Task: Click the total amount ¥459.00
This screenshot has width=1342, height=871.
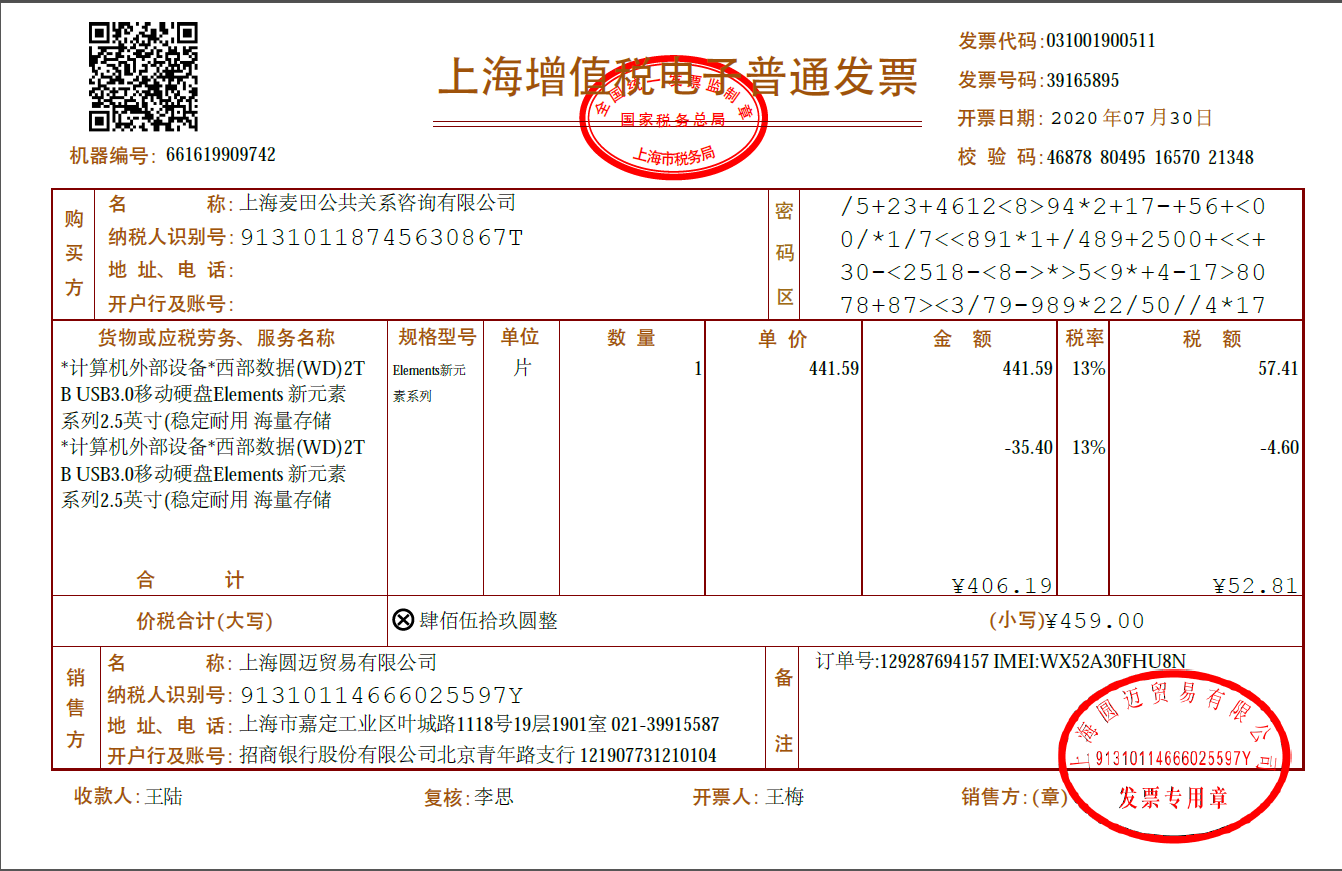Action: (1095, 621)
